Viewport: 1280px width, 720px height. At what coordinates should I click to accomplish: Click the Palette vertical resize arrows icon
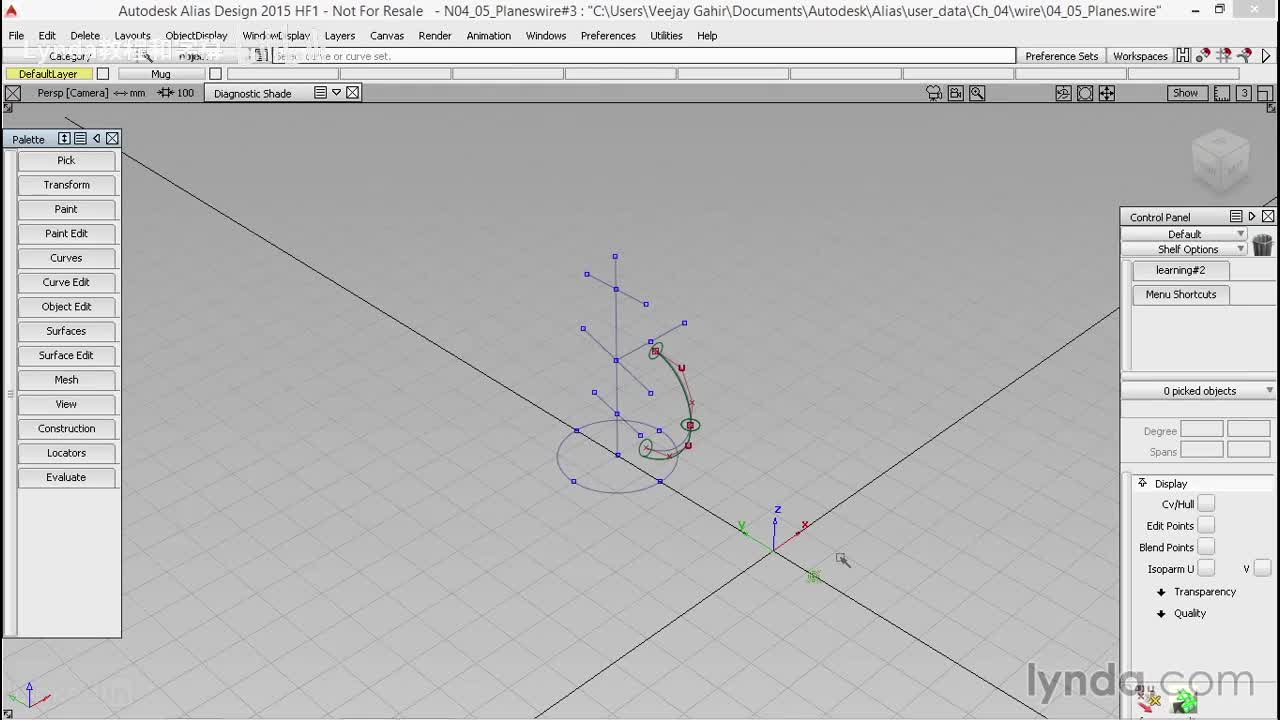64,138
